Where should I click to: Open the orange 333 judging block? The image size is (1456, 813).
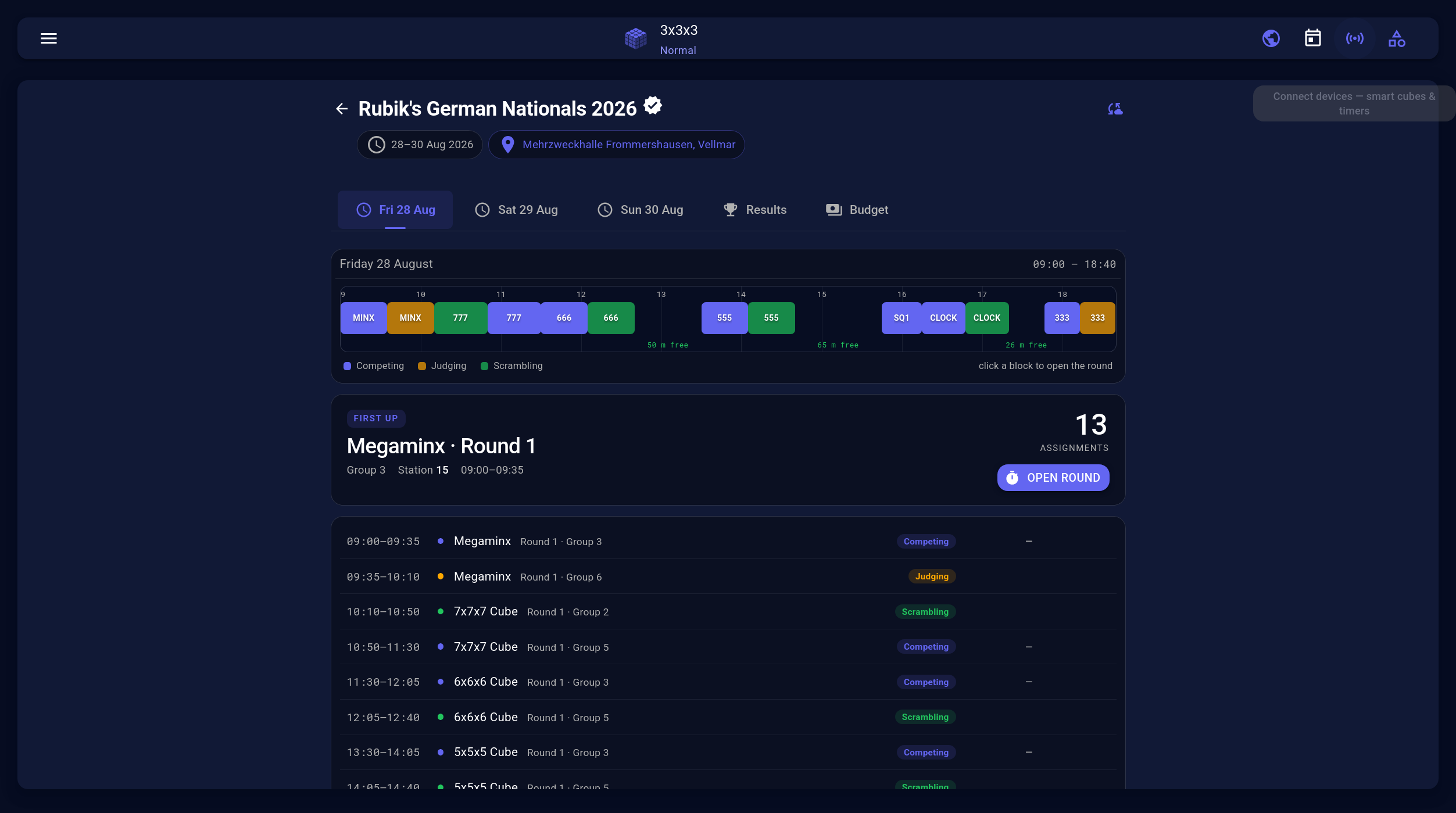tap(1097, 318)
